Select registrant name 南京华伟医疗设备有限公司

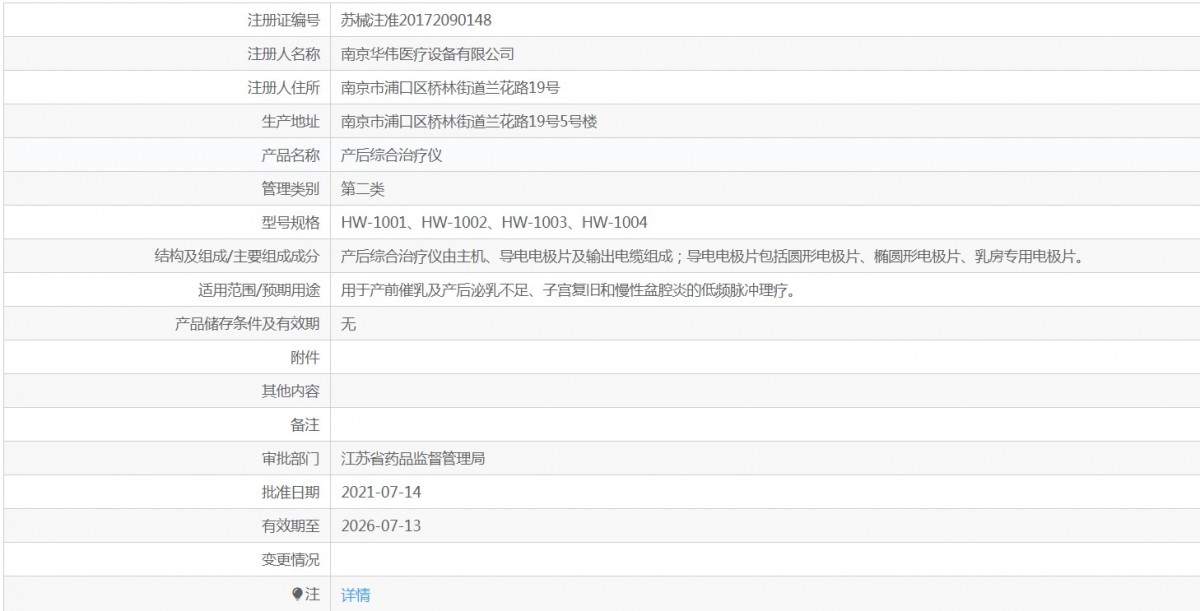428,54
